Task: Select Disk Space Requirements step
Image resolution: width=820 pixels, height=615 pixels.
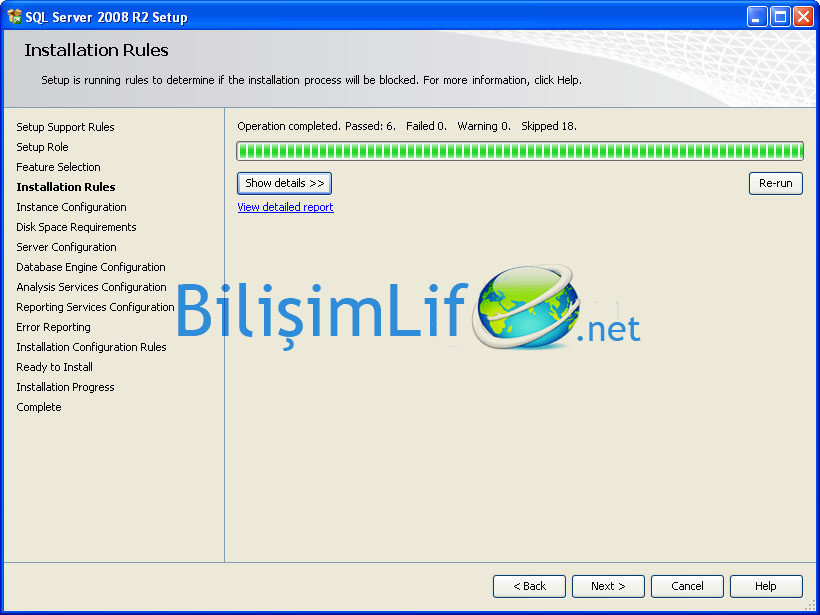Action: [x=76, y=227]
